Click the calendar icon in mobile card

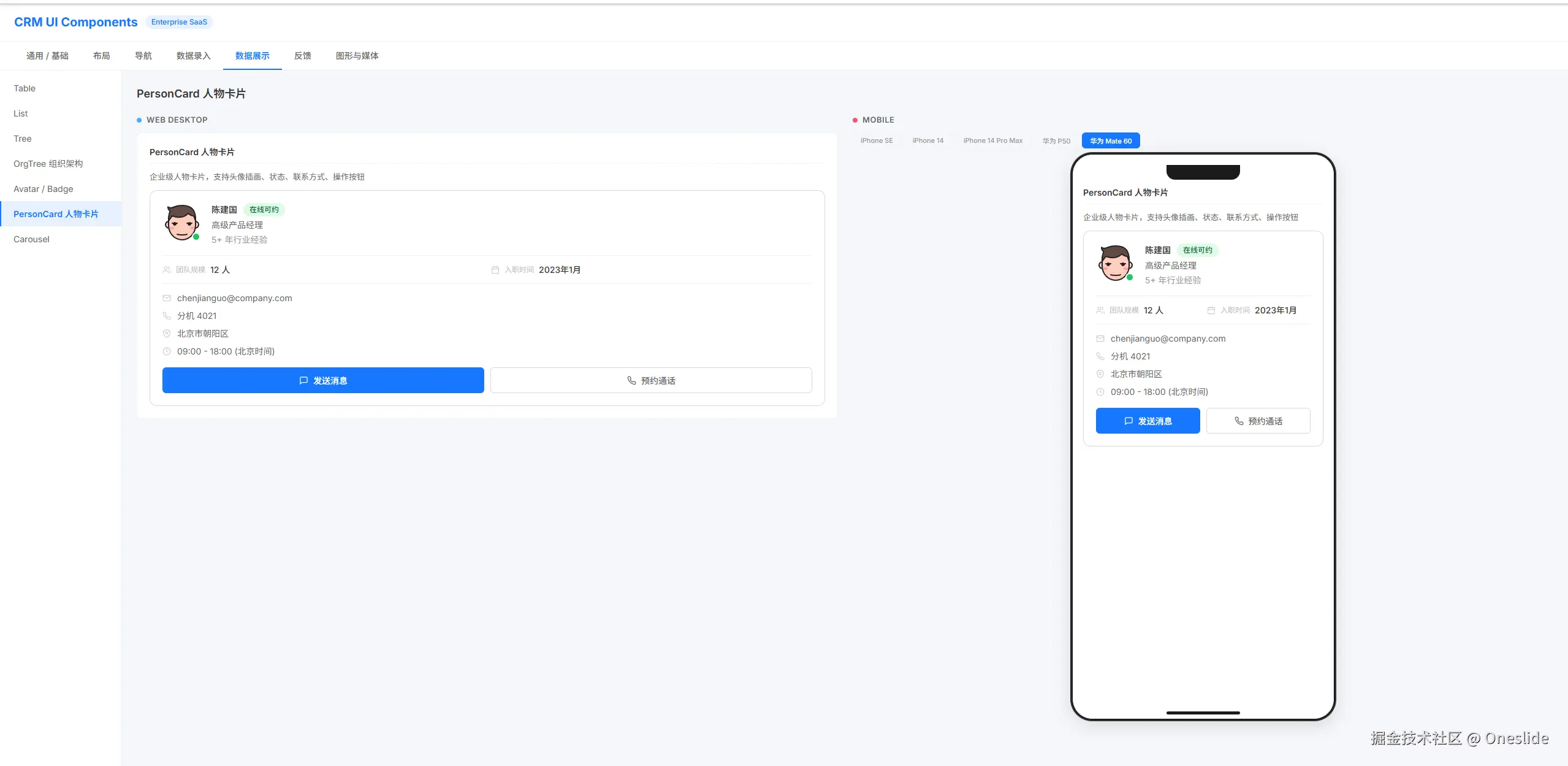click(1211, 310)
